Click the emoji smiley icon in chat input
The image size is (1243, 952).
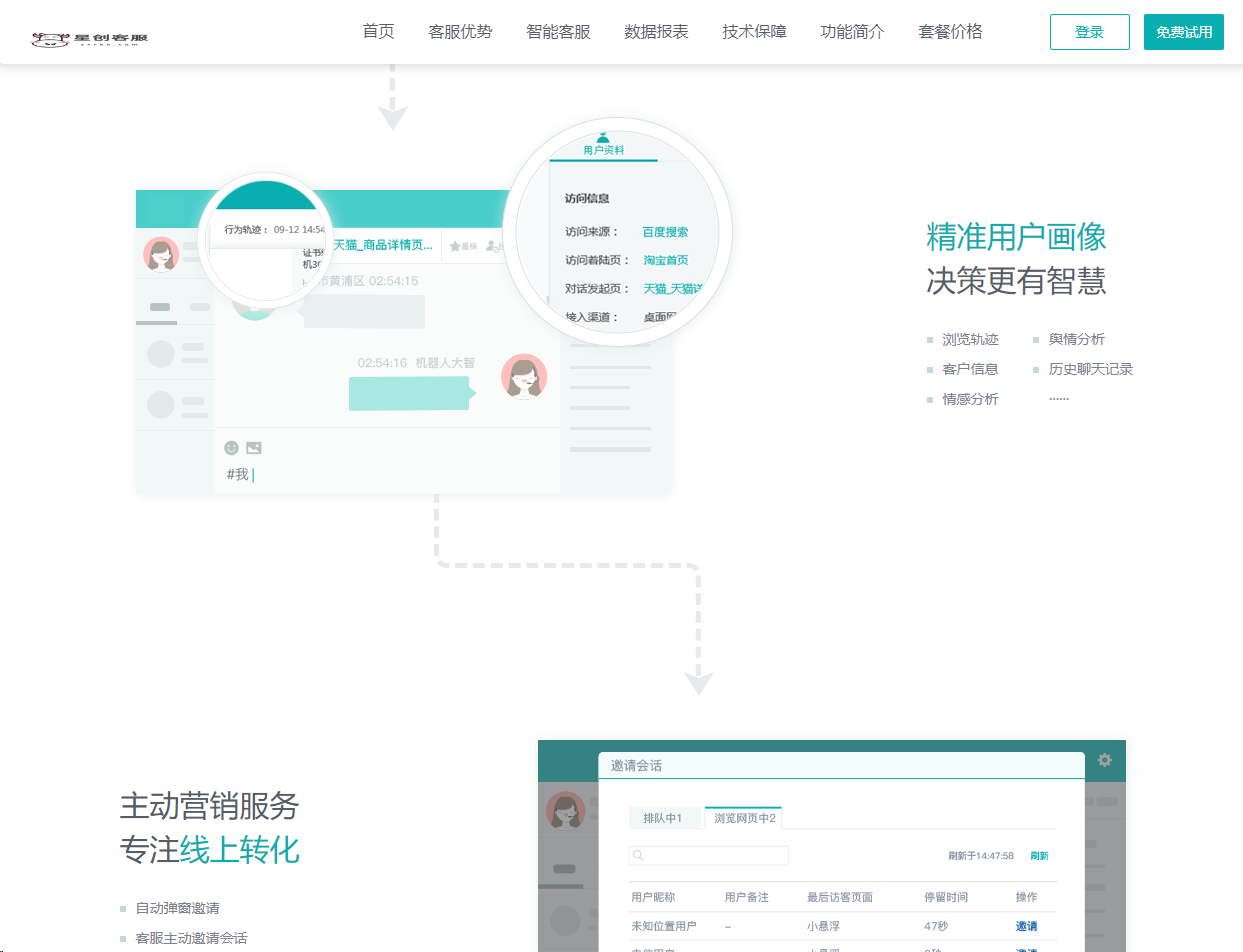(x=232, y=448)
